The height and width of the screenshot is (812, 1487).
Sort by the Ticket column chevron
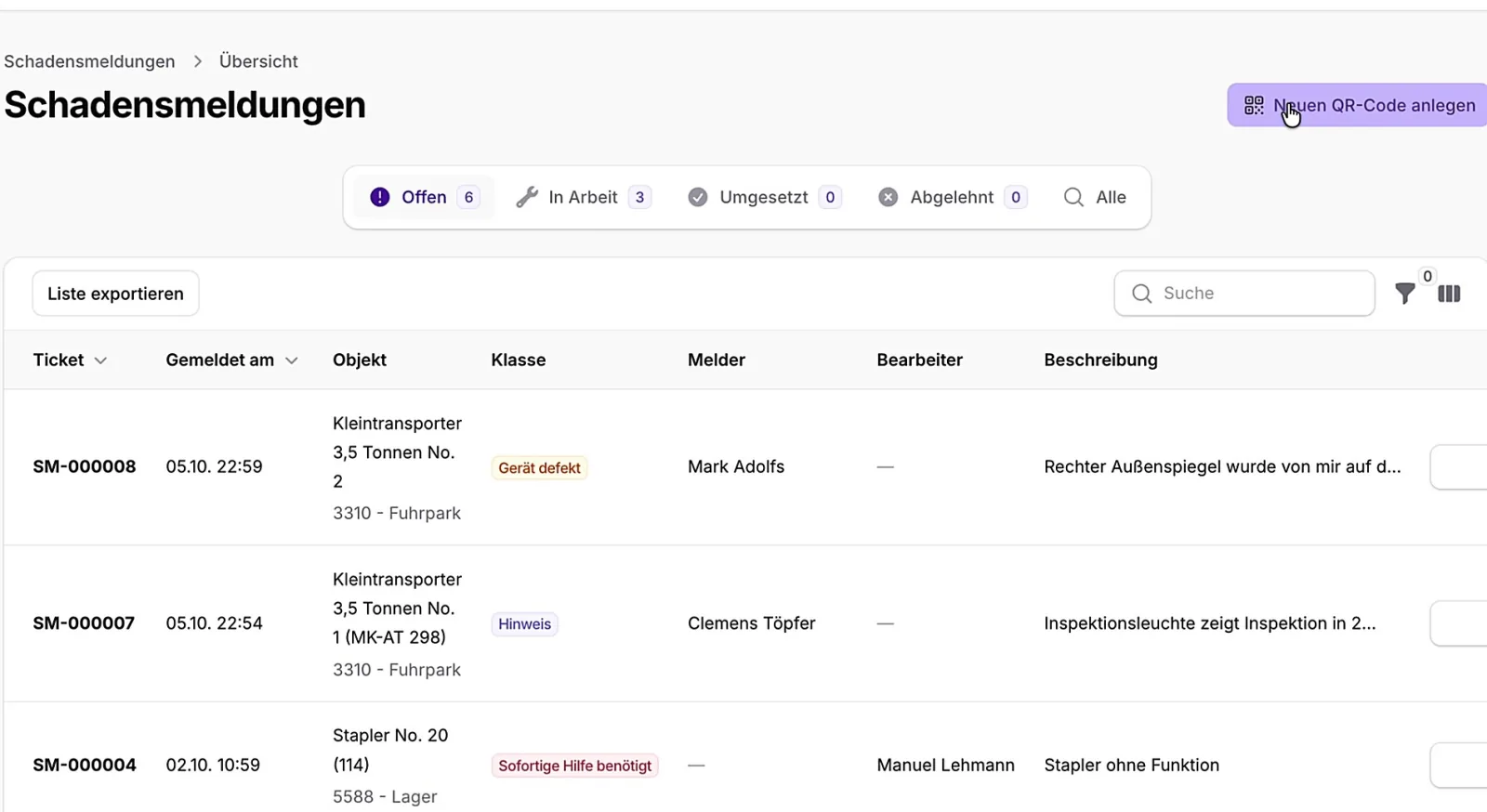click(x=100, y=360)
